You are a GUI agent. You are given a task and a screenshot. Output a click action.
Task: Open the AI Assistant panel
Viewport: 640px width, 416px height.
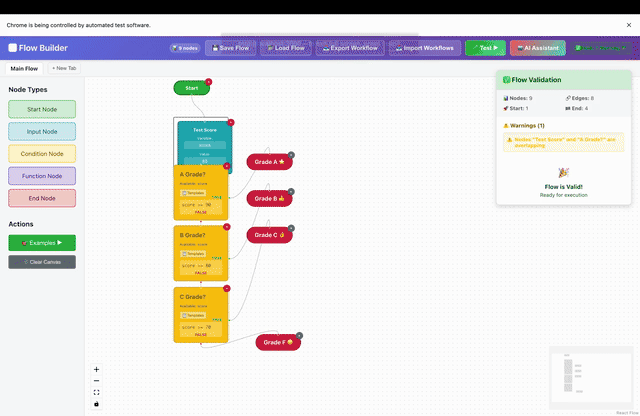coord(537,47)
